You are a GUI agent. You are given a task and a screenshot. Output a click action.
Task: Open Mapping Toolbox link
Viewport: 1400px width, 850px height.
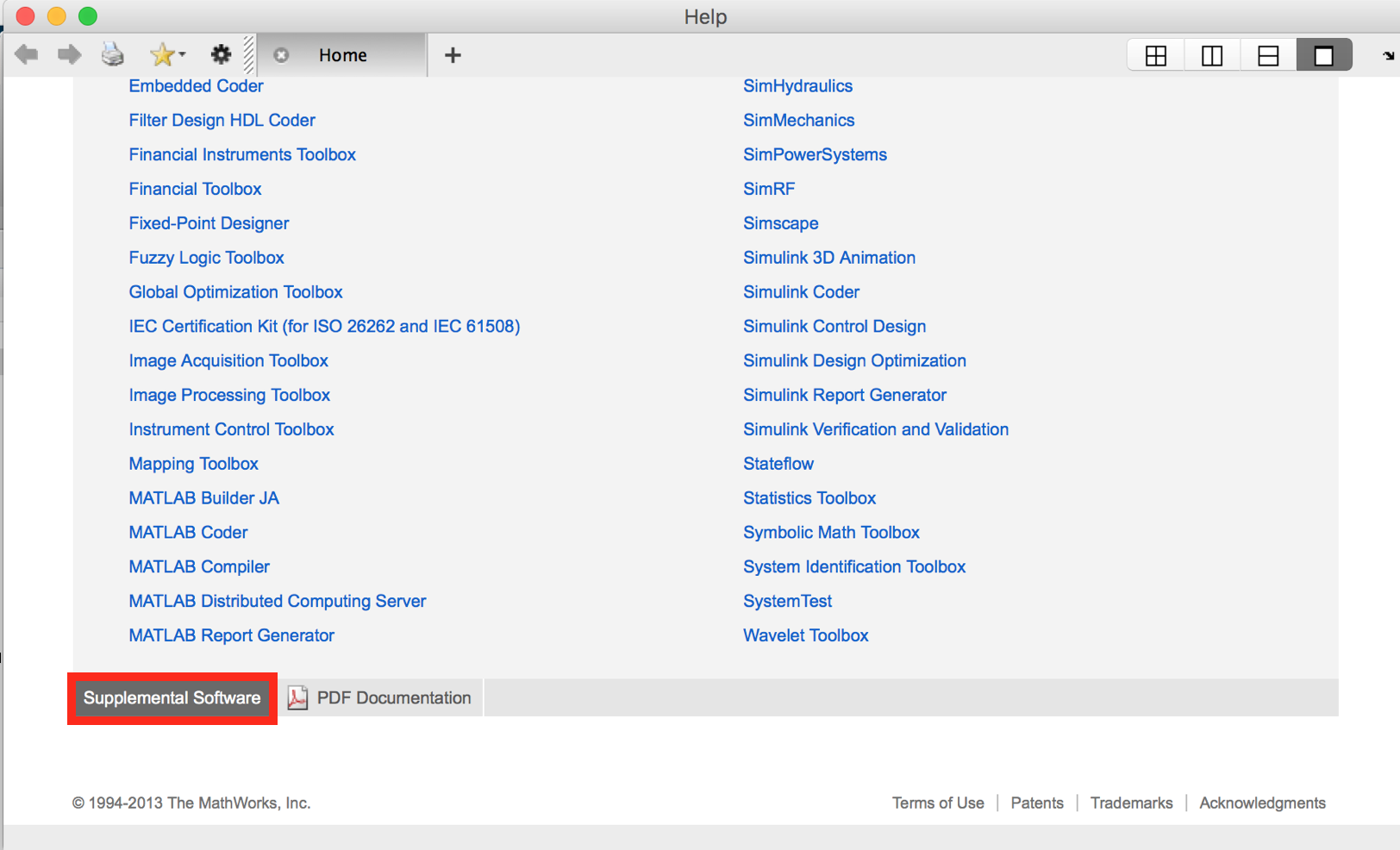(x=193, y=464)
